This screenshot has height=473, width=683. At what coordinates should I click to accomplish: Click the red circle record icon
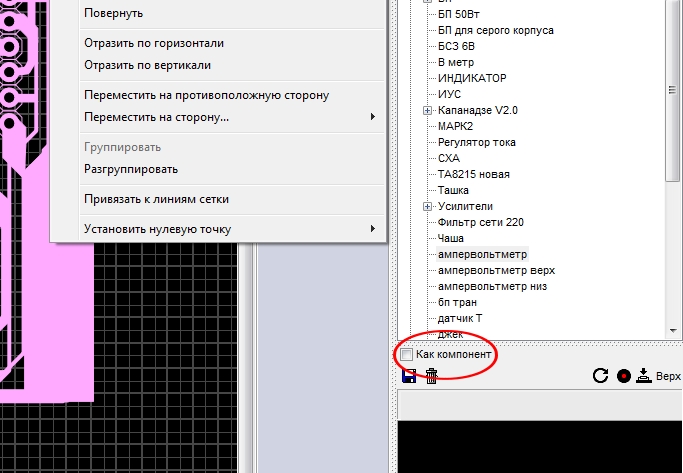click(623, 376)
